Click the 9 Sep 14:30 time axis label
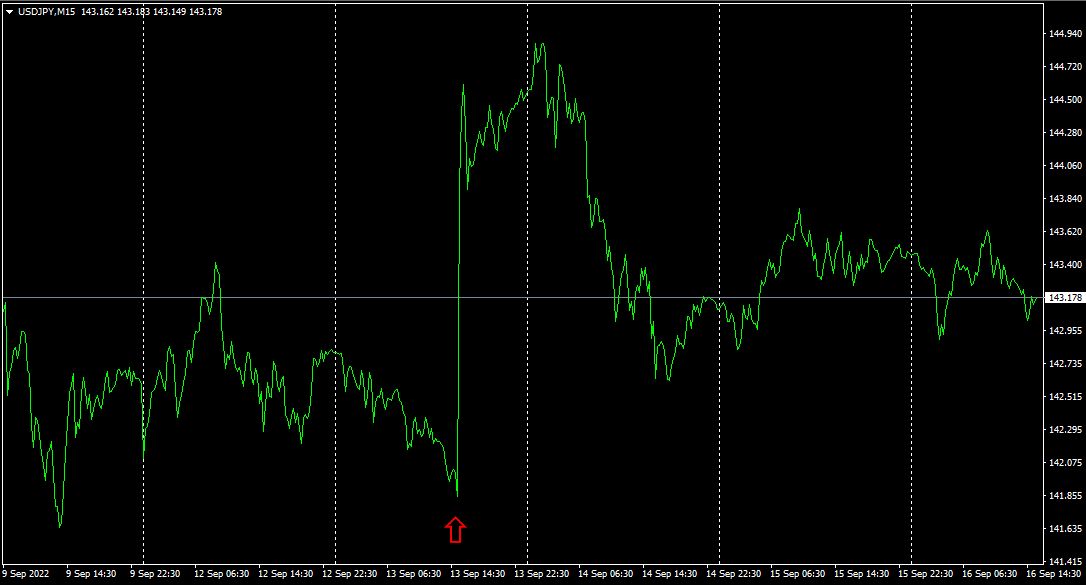The height and width of the screenshot is (585, 1086). (x=91, y=574)
